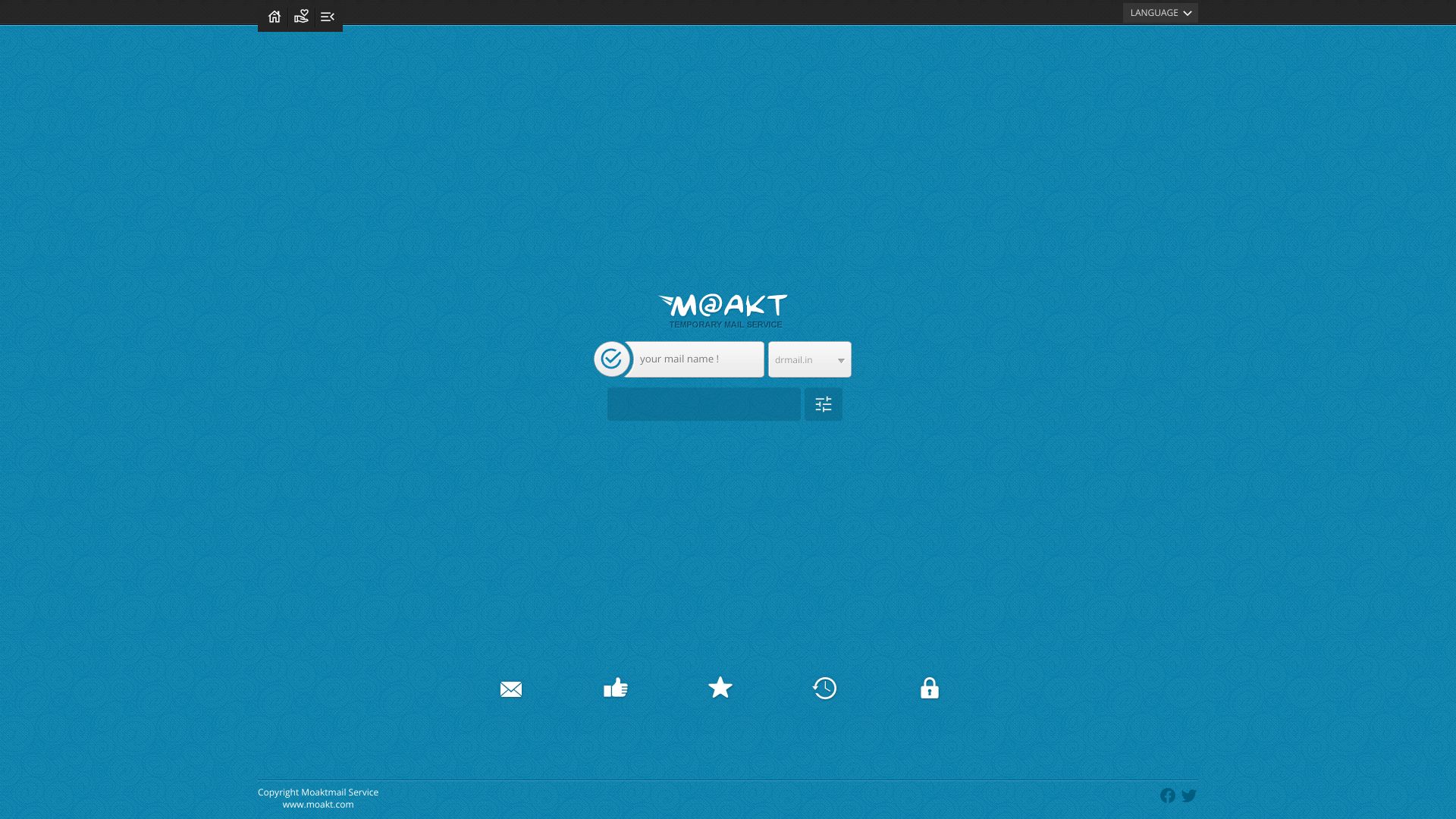The width and height of the screenshot is (1456, 819).
Task: Focus the 'your mail name !' field
Action: 695,359
